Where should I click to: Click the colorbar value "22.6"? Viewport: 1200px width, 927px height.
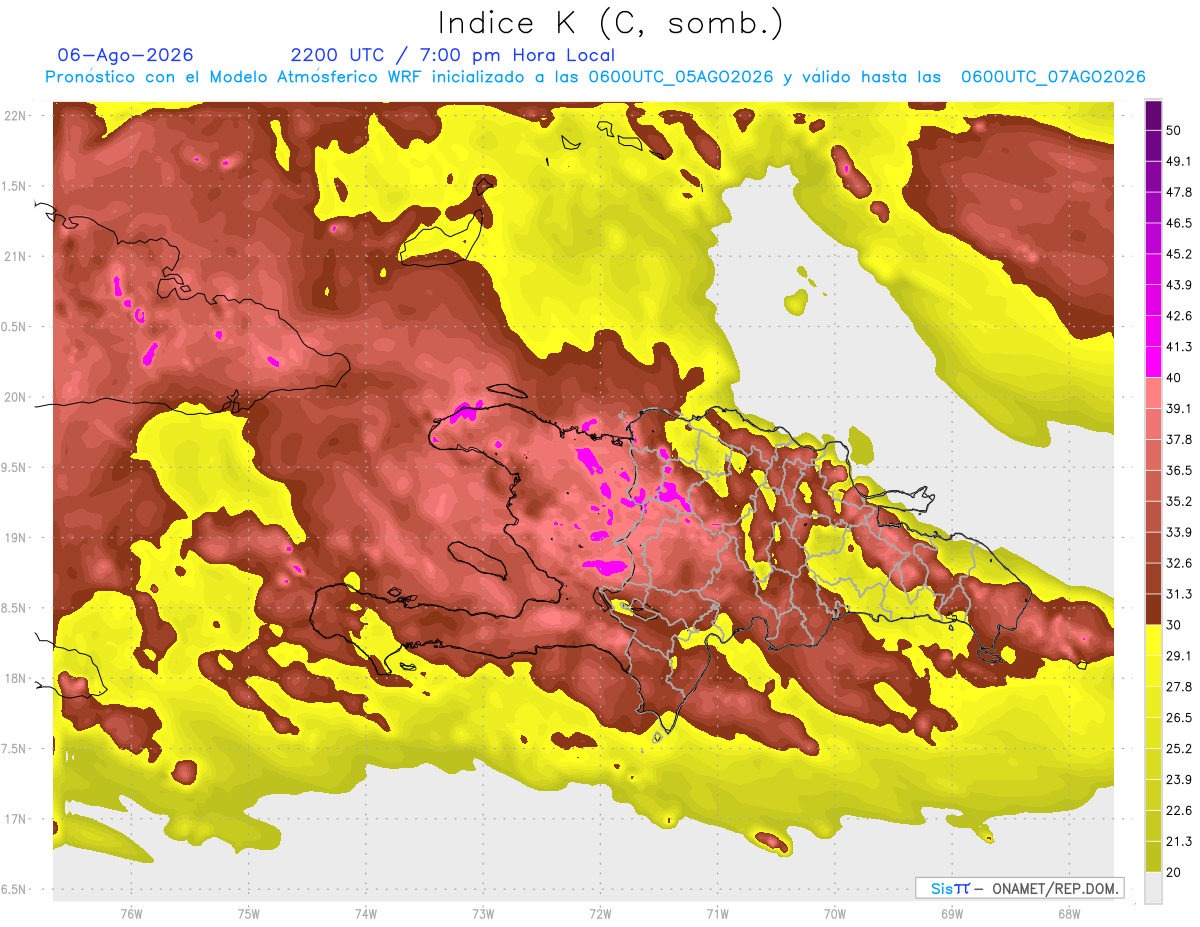pos(1179,811)
